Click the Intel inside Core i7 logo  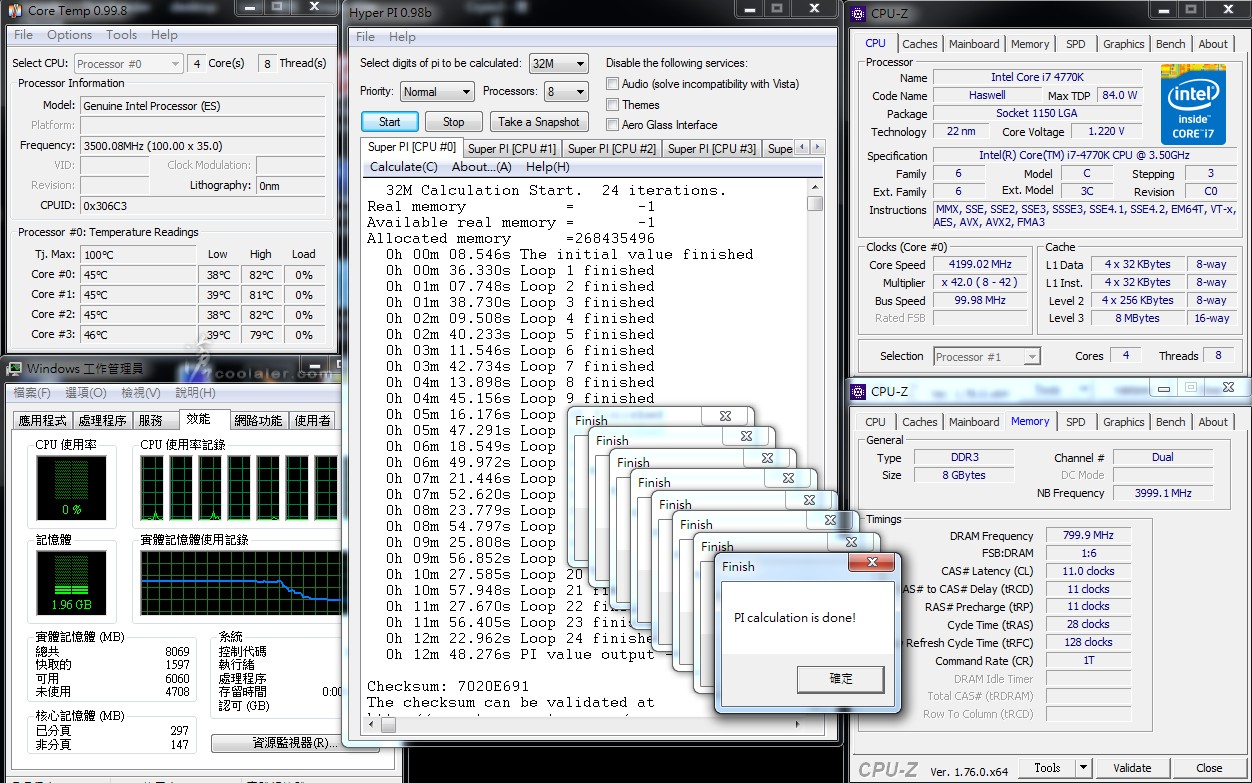click(x=1193, y=104)
